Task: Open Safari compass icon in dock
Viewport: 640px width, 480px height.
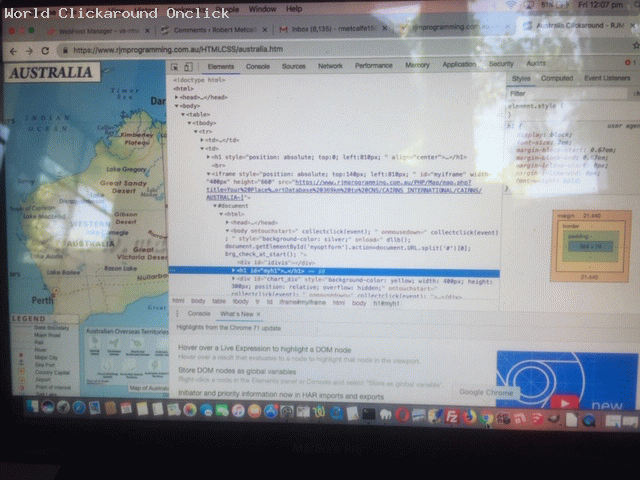Action: pos(79,408)
